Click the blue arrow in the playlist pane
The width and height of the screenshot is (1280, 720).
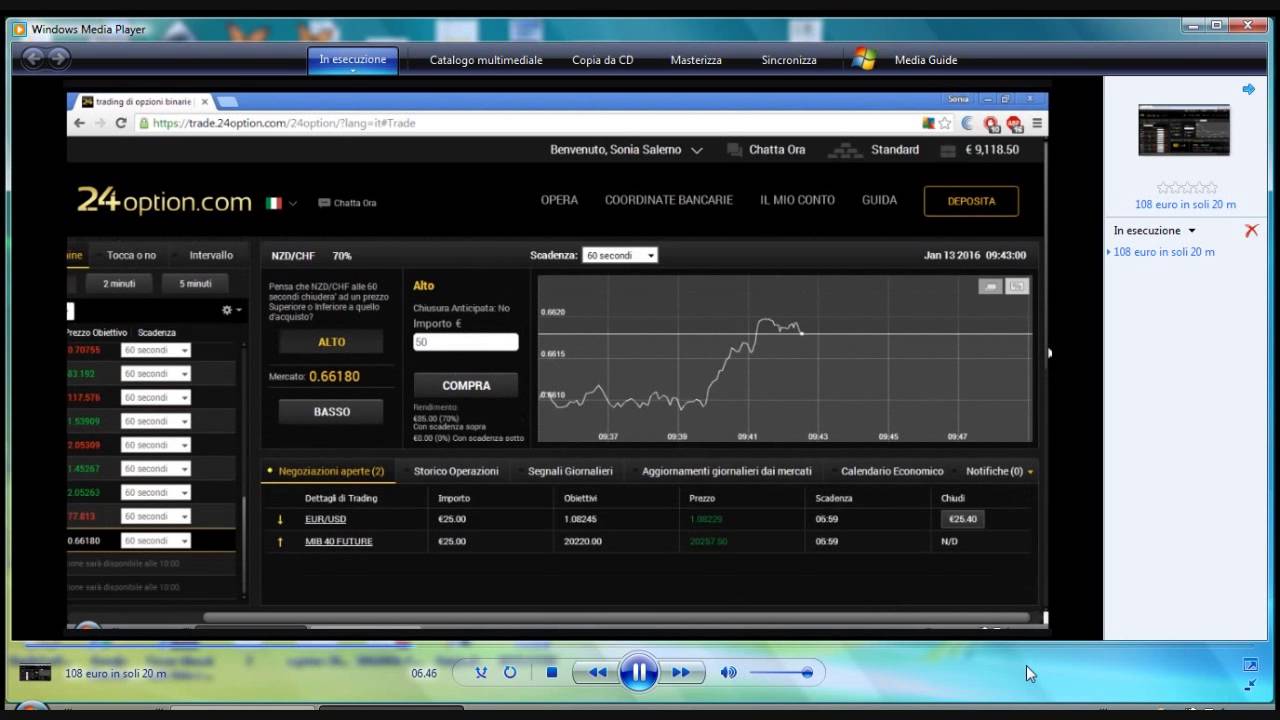[x=1248, y=89]
